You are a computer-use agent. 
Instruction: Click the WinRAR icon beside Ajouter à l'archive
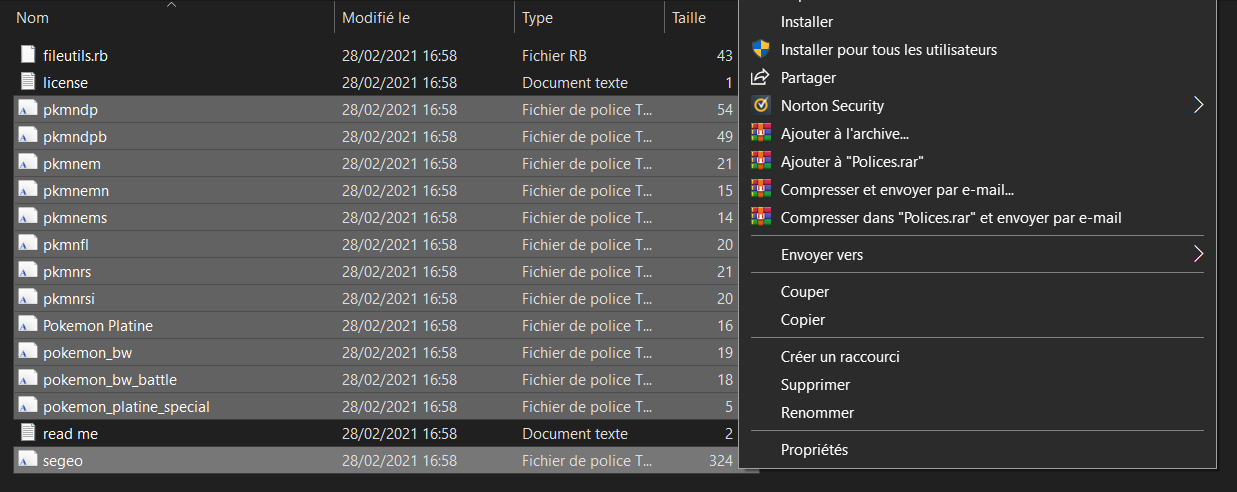click(761, 133)
